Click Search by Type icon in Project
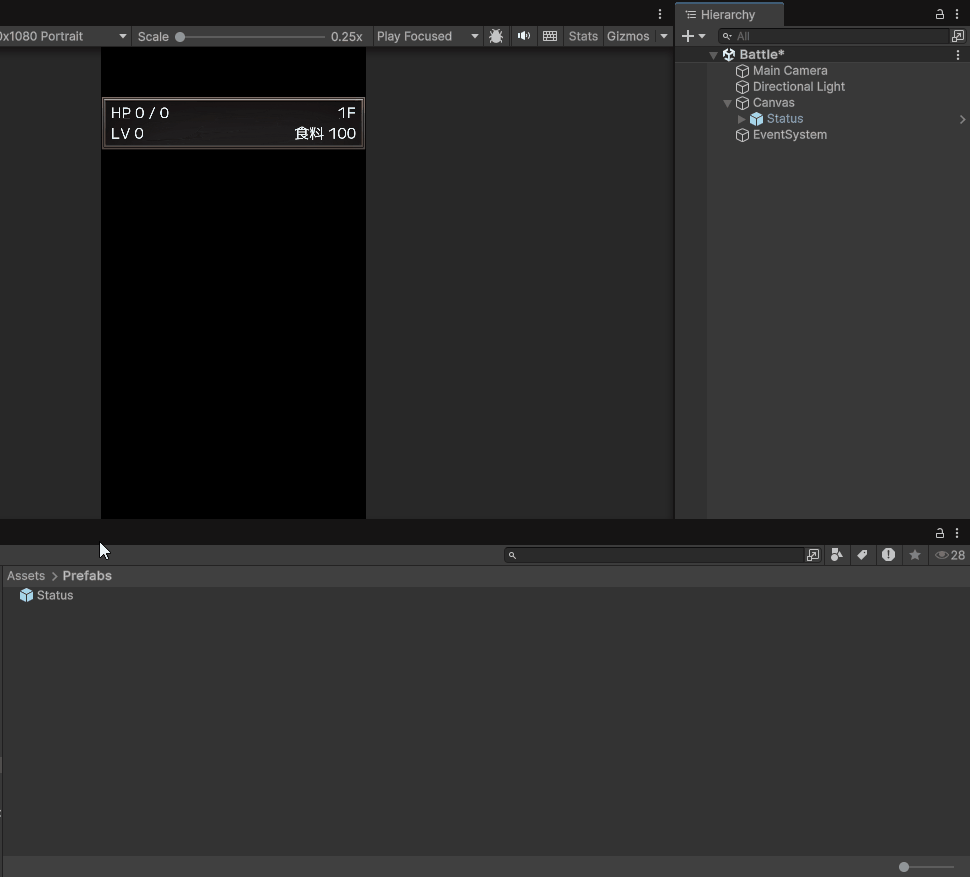Image resolution: width=970 pixels, height=877 pixels. (836, 555)
